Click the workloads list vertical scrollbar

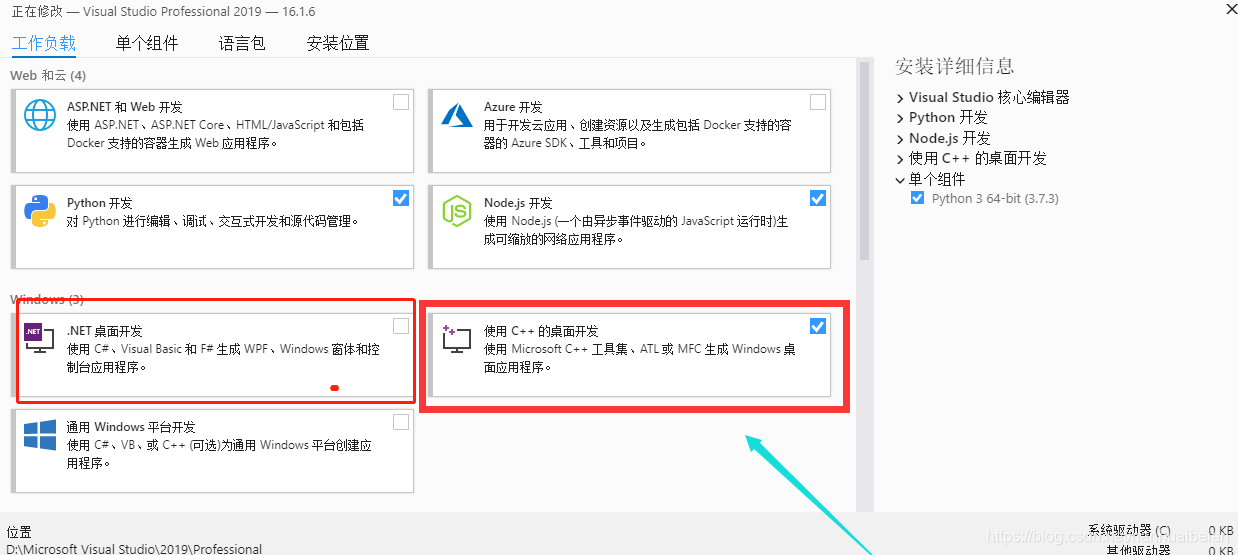864,160
